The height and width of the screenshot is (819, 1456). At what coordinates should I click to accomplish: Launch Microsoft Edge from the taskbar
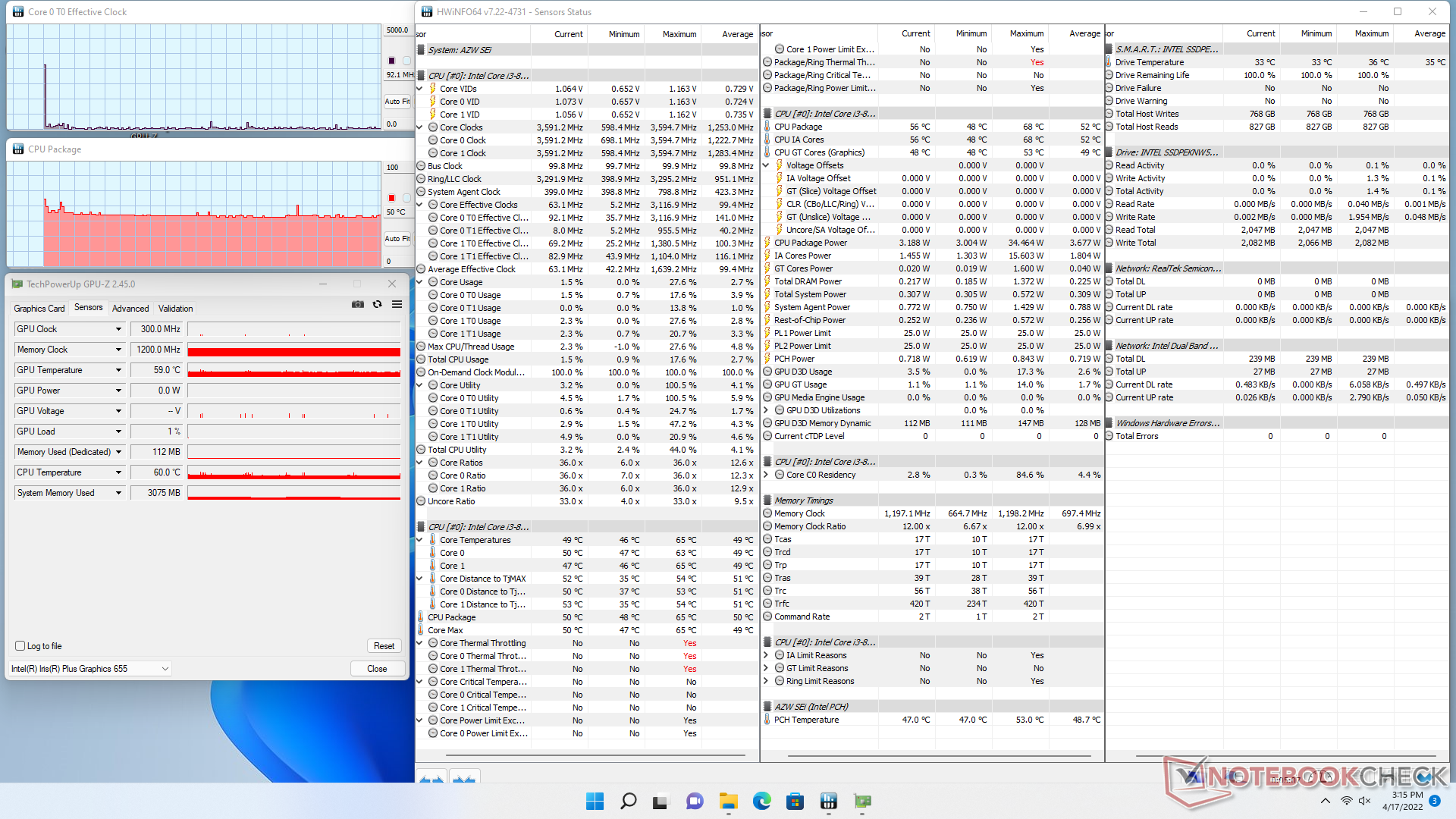(761, 801)
